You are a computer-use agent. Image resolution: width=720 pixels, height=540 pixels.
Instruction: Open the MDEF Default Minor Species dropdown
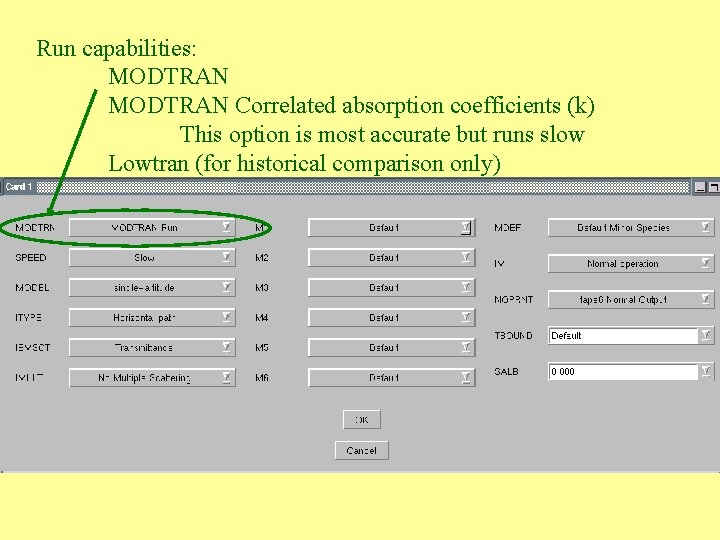[x=631, y=227]
